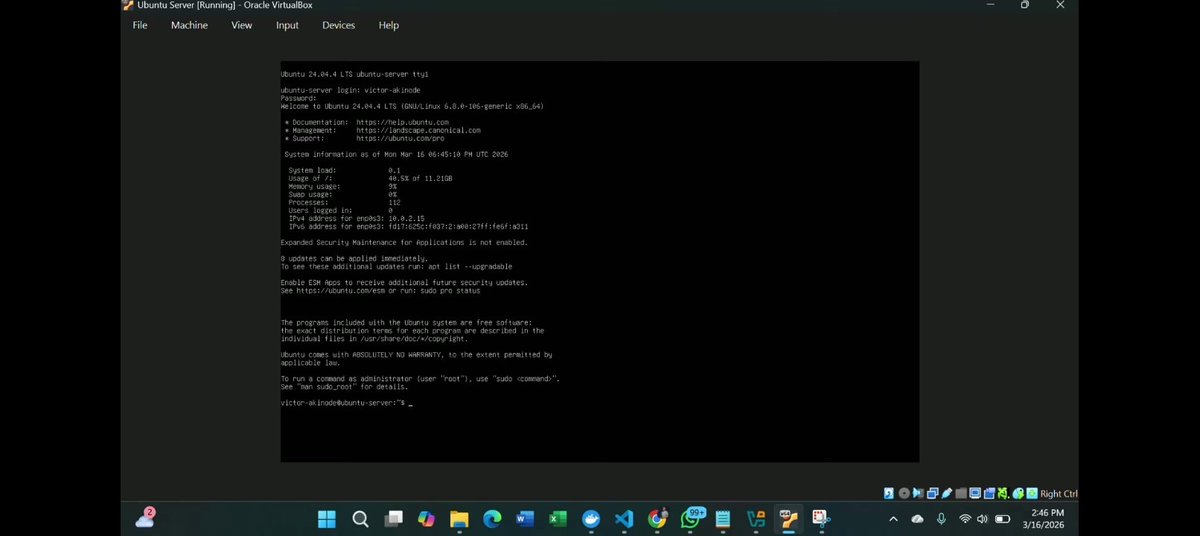Open Wi-Fi quick settings
The width and height of the screenshot is (1200, 536).
pos(965,519)
